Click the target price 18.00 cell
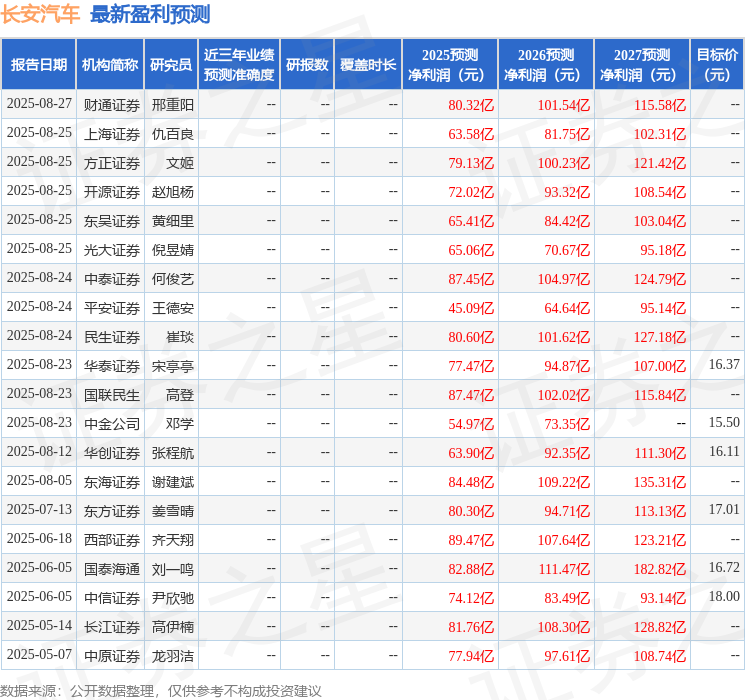 tap(724, 597)
